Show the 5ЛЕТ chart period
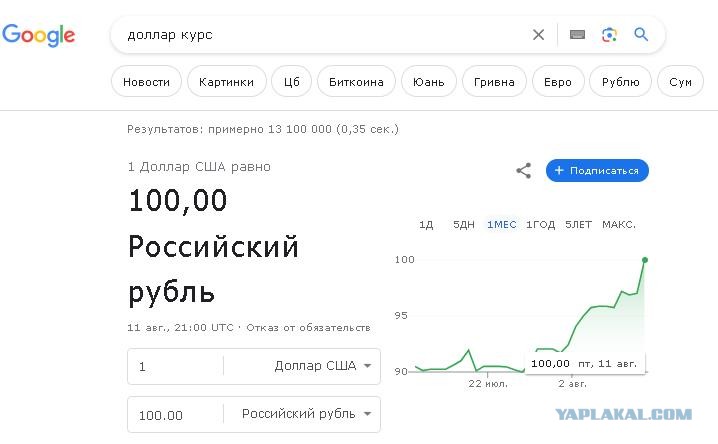The height and width of the screenshot is (444, 718). [x=578, y=225]
